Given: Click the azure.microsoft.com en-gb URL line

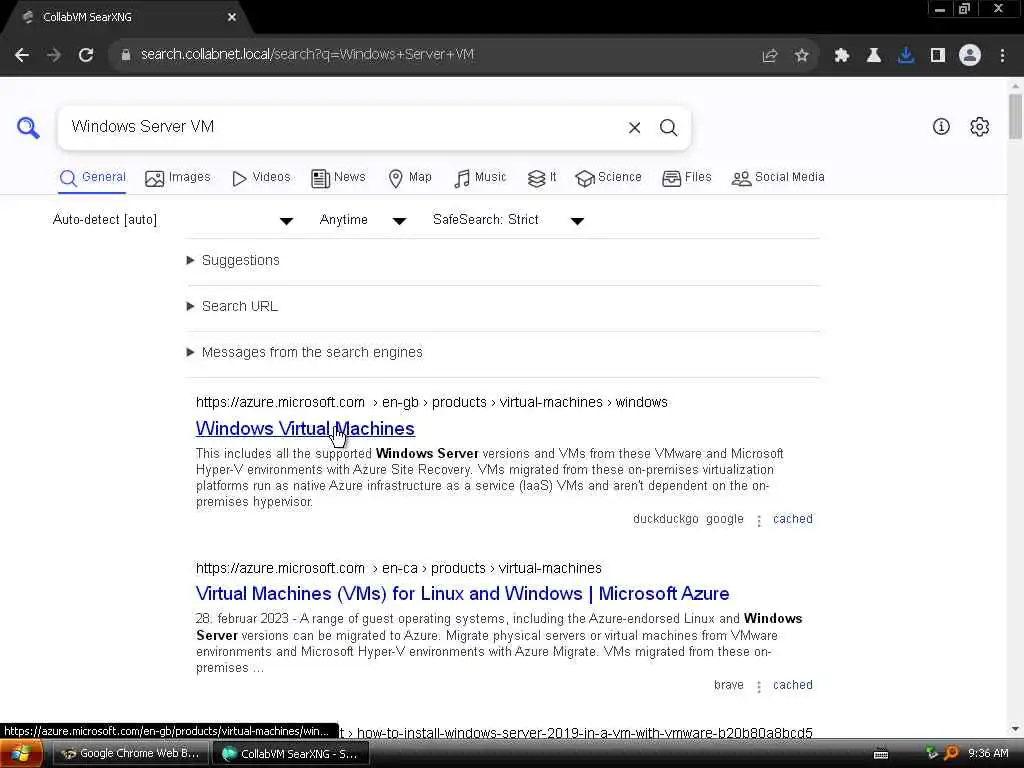Looking at the screenshot, I should coord(432,402).
